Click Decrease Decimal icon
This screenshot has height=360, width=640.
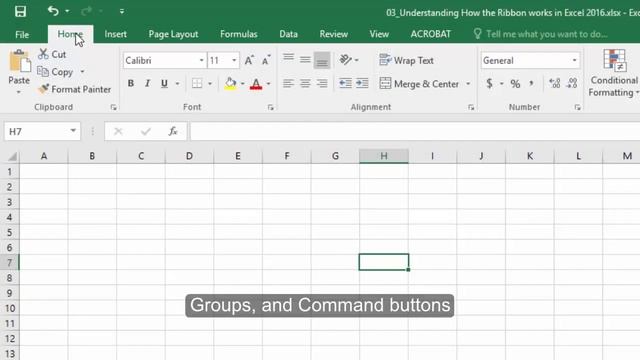(572, 84)
